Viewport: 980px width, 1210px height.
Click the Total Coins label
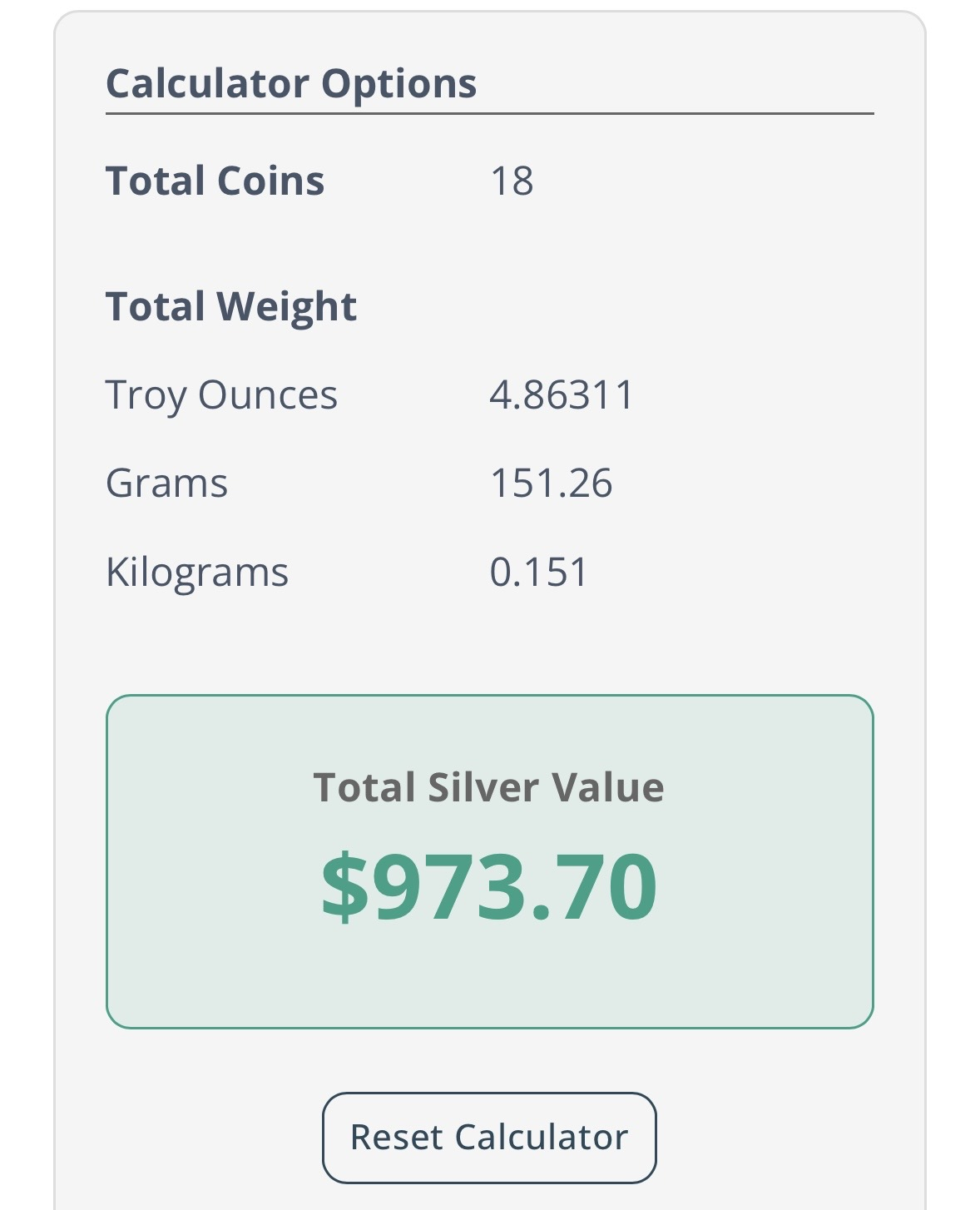215,181
